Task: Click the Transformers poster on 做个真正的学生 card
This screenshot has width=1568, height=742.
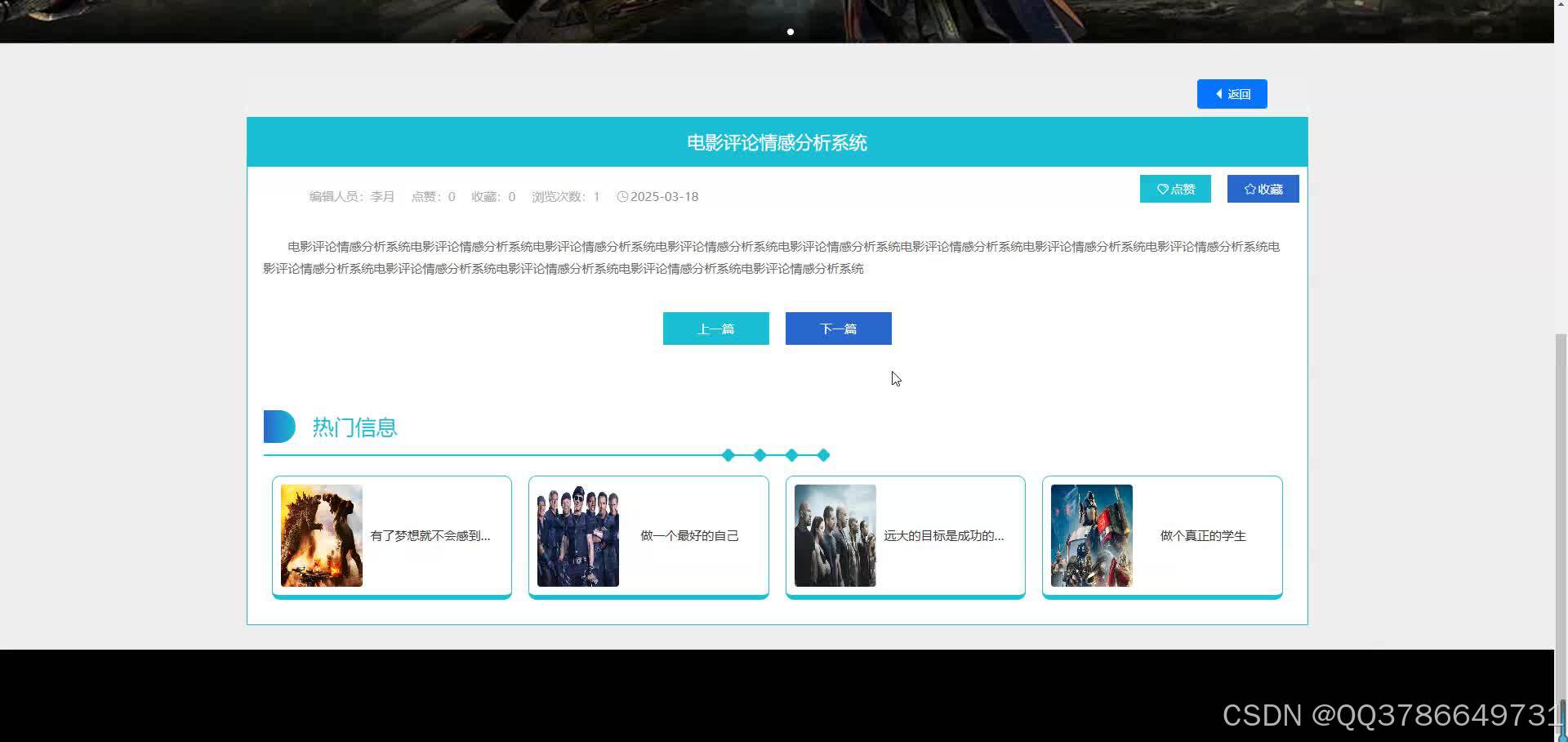Action: (x=1091, y=535)
